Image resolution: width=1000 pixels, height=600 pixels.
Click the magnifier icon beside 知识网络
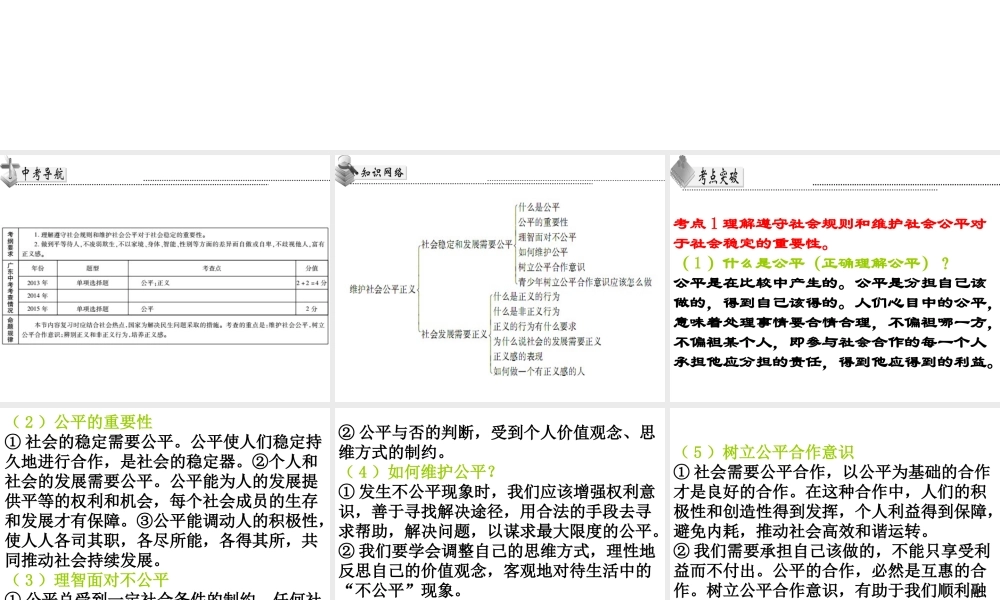coord(346,171)
